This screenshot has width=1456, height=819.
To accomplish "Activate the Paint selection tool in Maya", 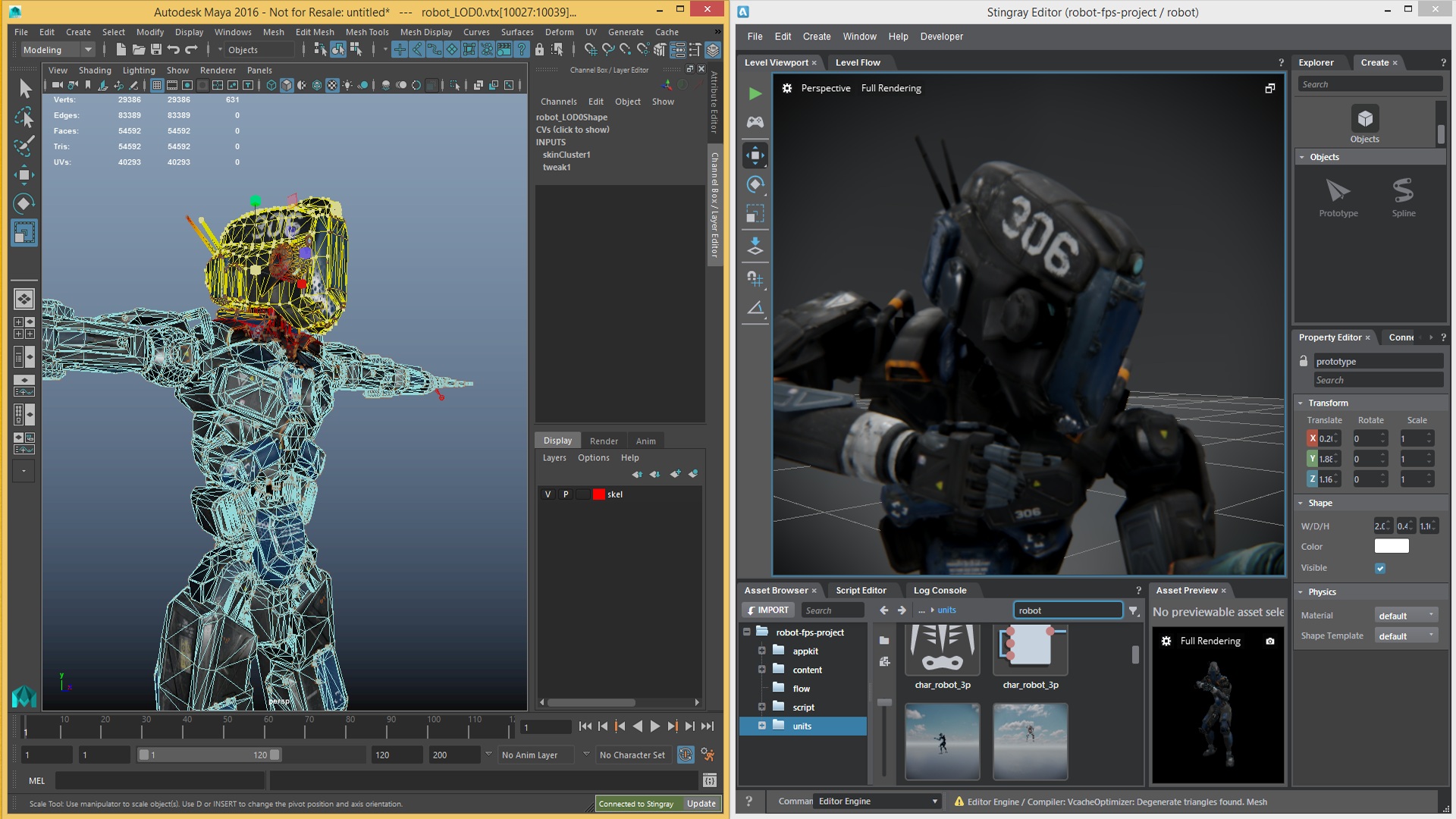I will (24, 146).
